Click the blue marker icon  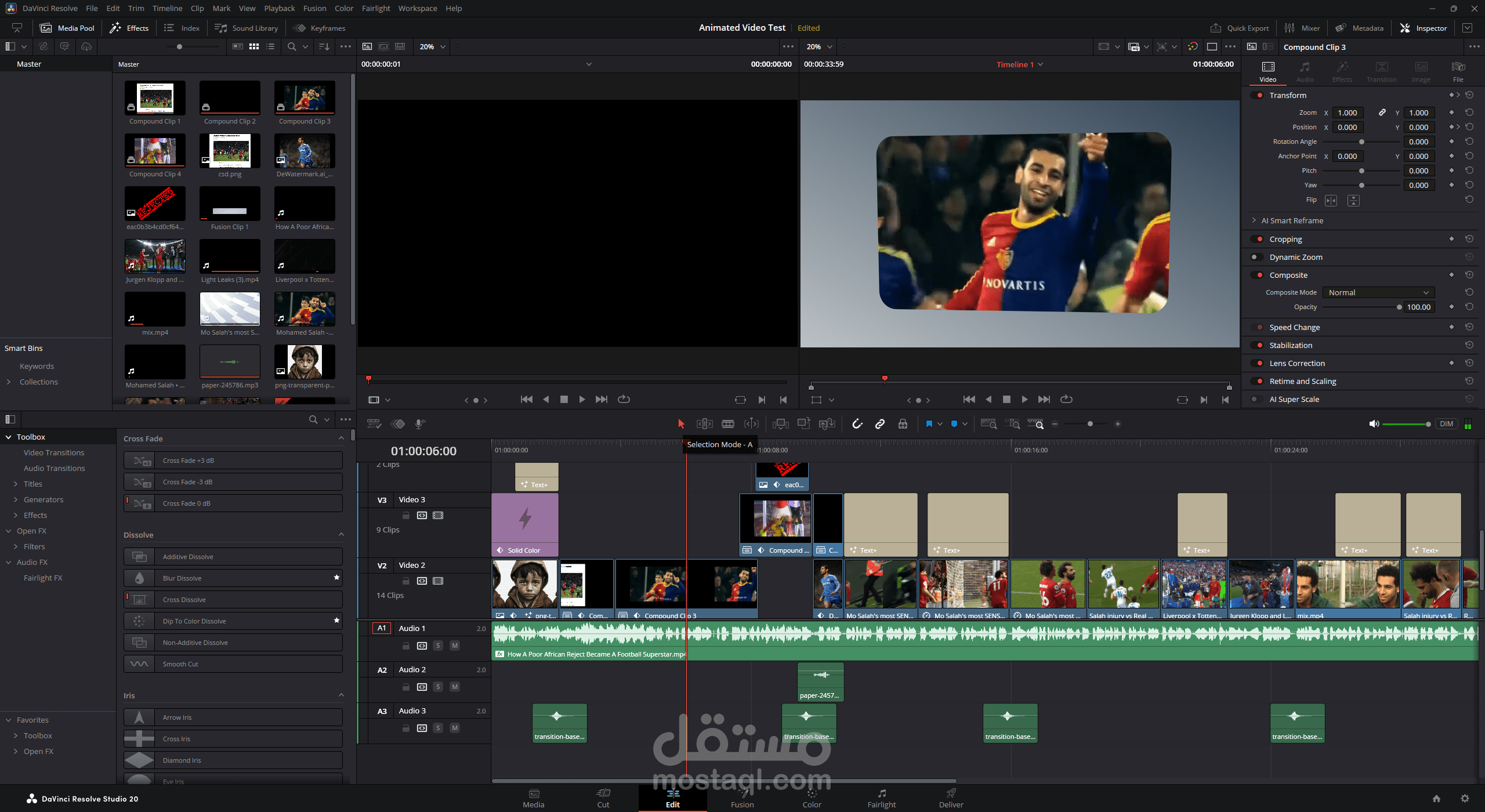(954, 424)
